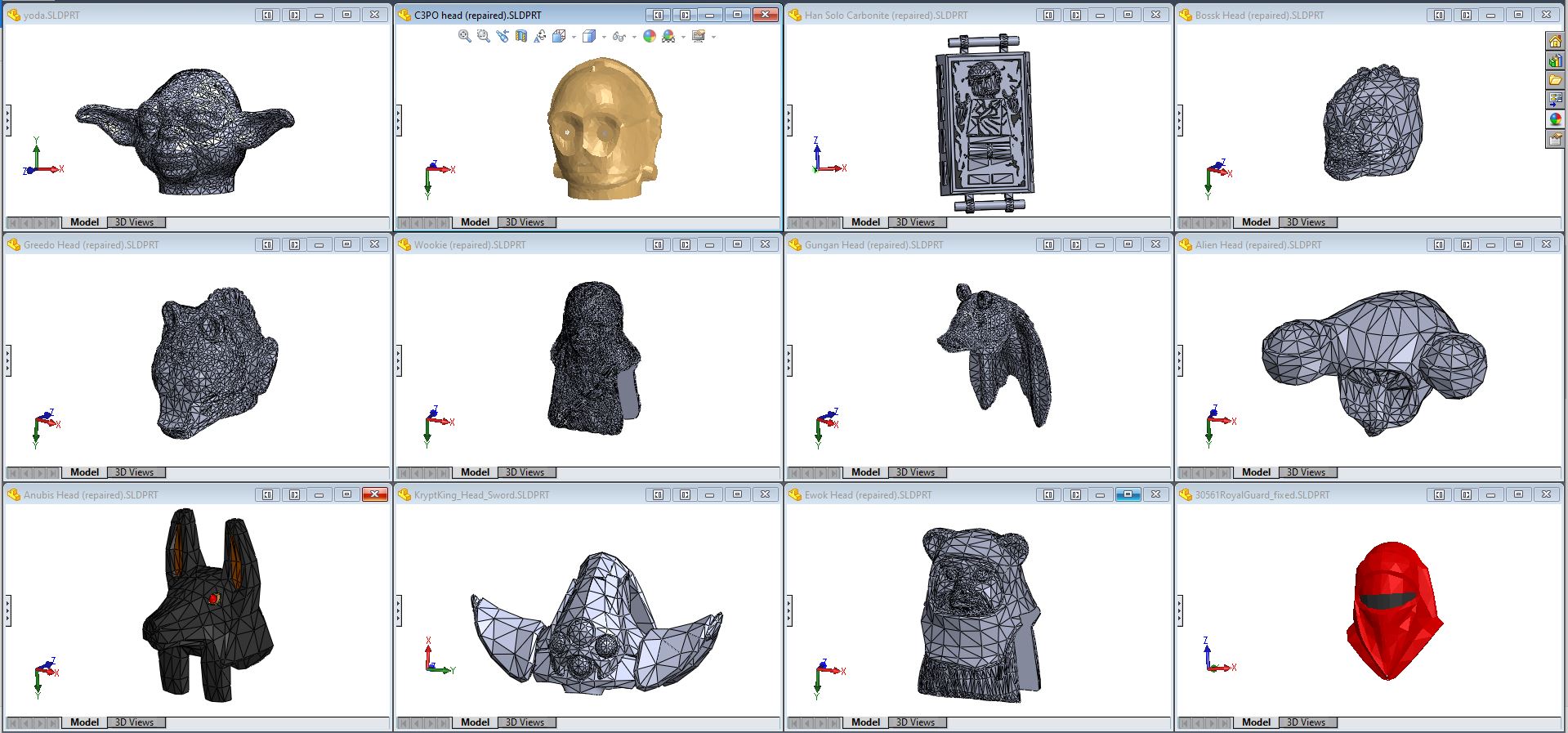1568x733 pixels.
Task: Click the Previous View icon
Action: [502, 36]
